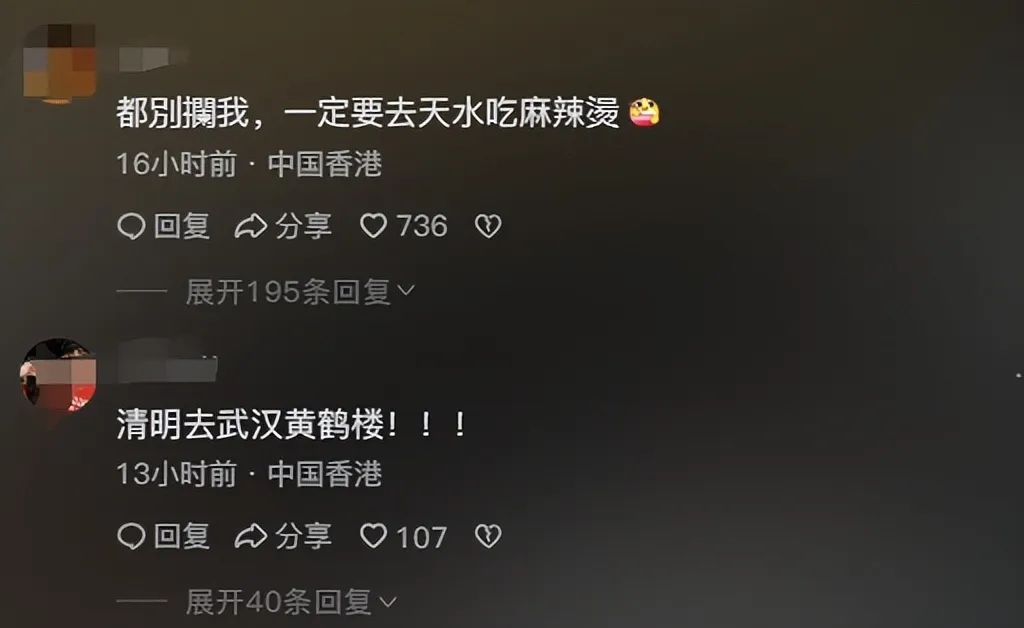The image size is (1024, 628).
Task: Click 回复 text under 16小时前 comment
Action: pos(182,227)
